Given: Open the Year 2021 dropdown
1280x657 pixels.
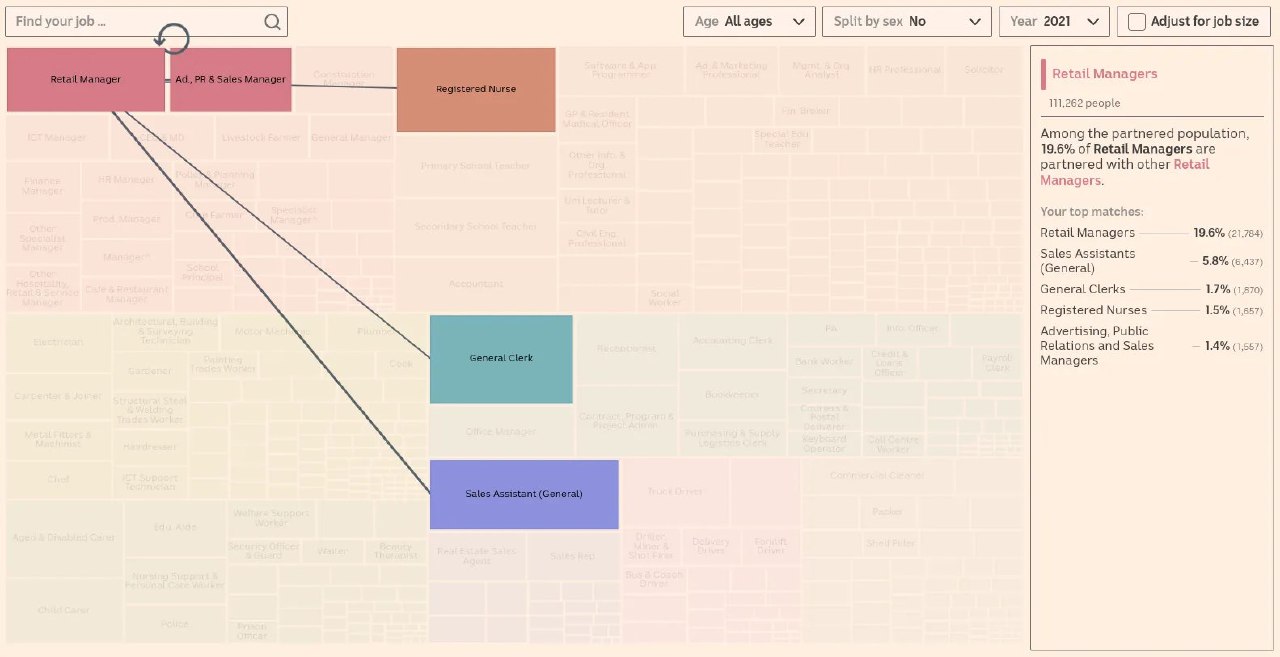Looking at the screenshot, I should (1053, 22).
